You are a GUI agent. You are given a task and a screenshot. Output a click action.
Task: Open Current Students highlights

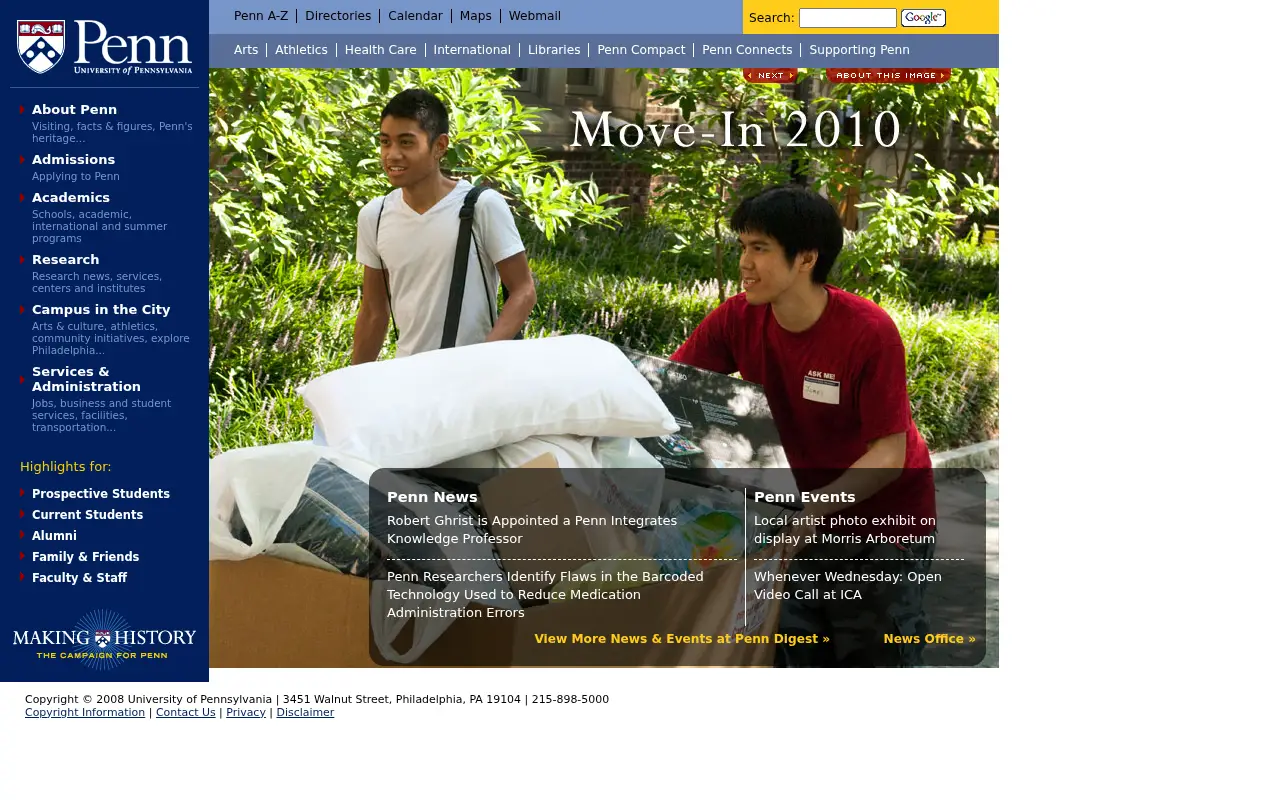pos(87,515)
